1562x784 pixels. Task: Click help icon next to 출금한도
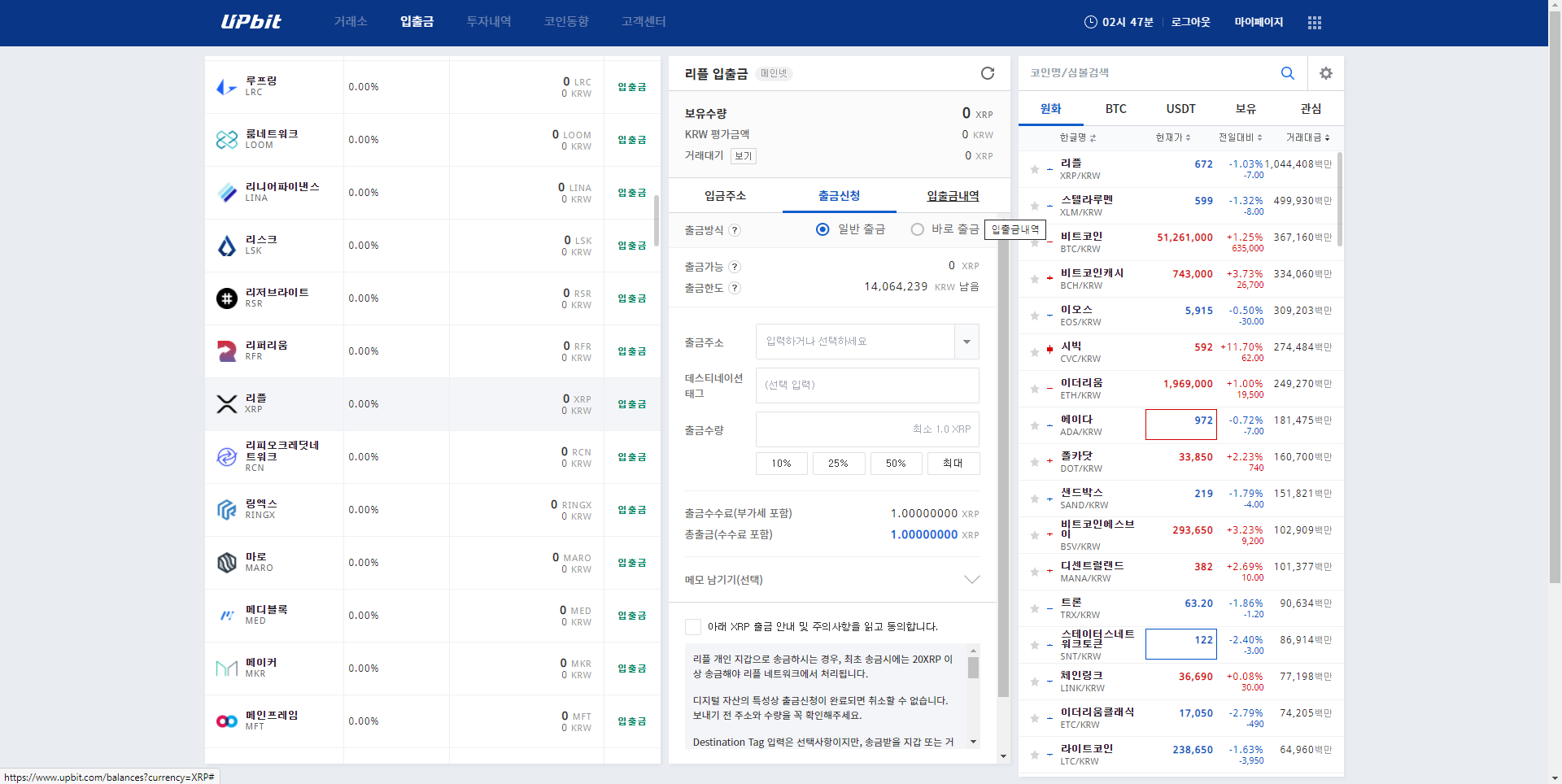coord(735,288)
